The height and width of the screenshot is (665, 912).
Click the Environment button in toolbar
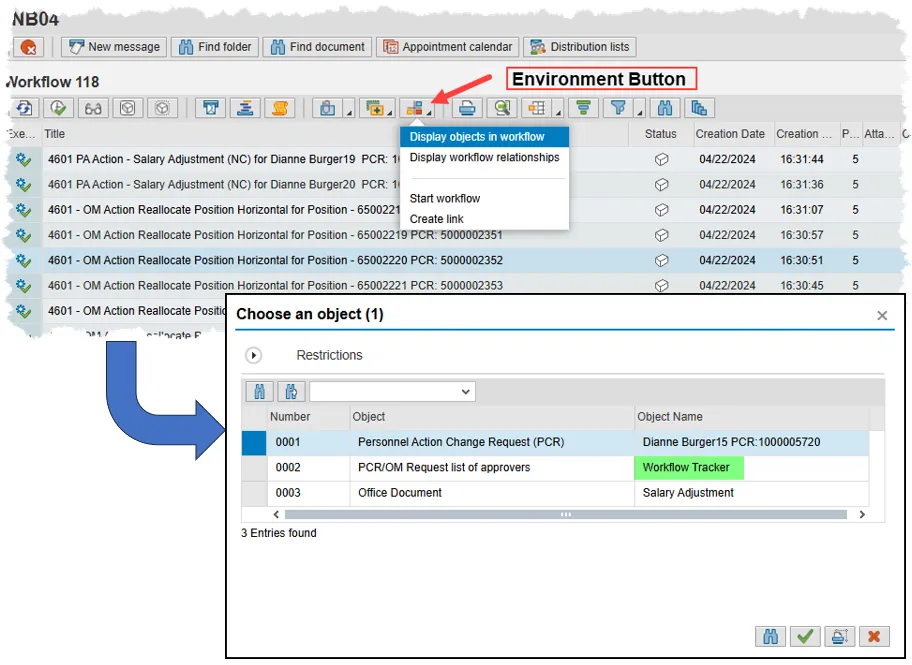click(x=415, y=108)
